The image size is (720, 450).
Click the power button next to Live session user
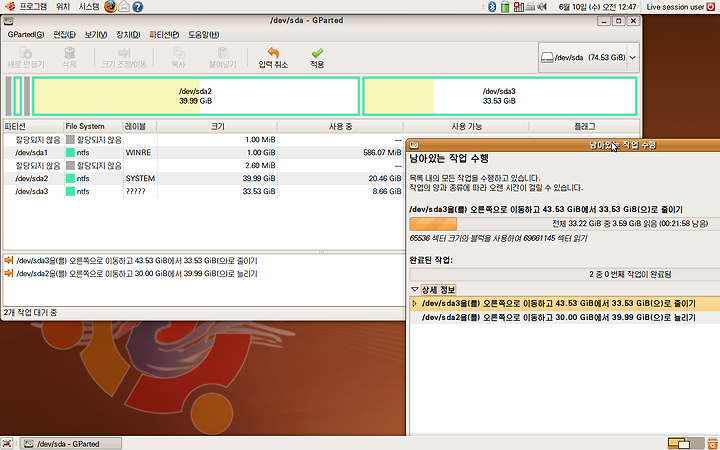coord(712,7)
